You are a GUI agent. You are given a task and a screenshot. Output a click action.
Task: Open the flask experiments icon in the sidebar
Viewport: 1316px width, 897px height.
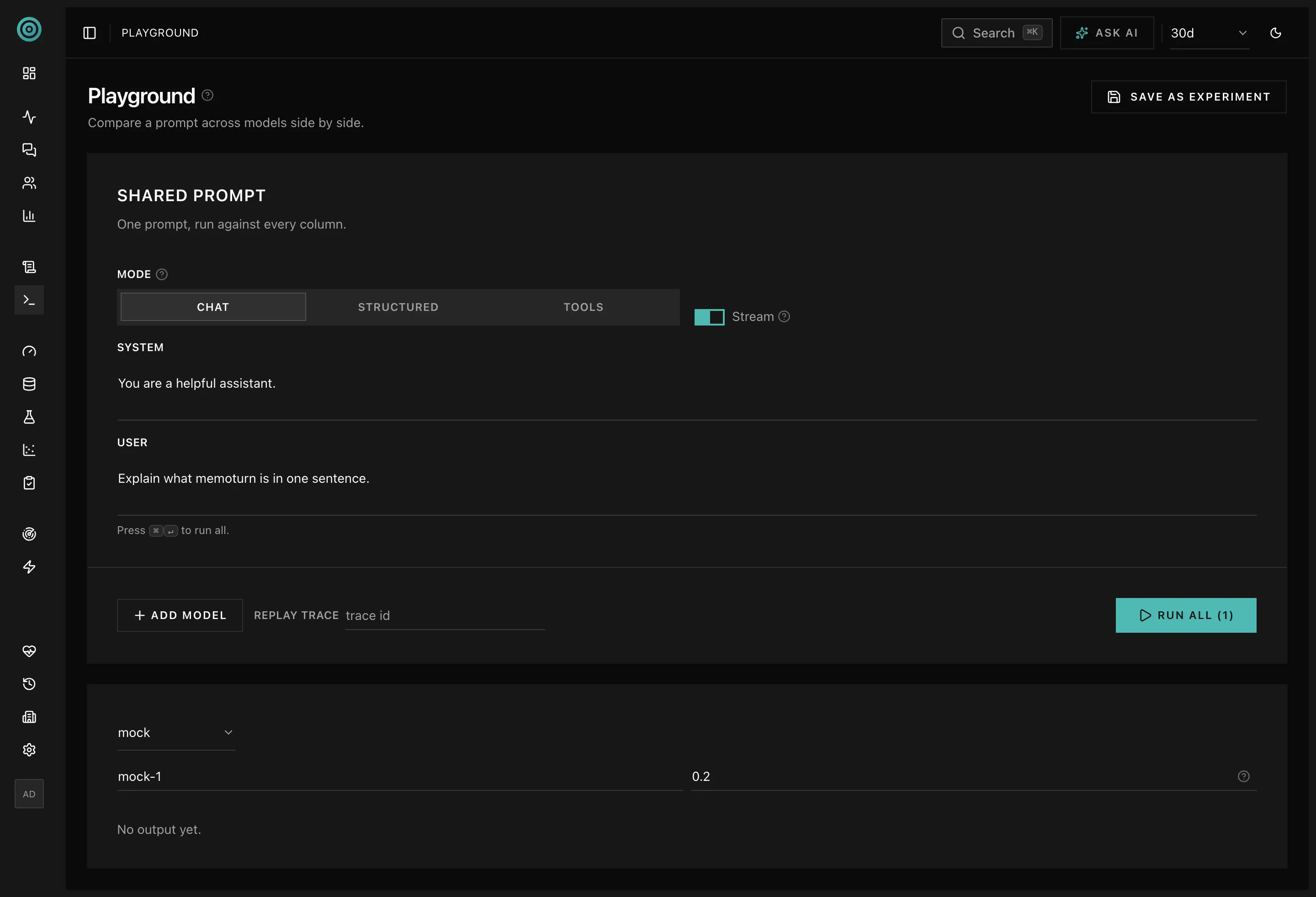click(29, 417)
